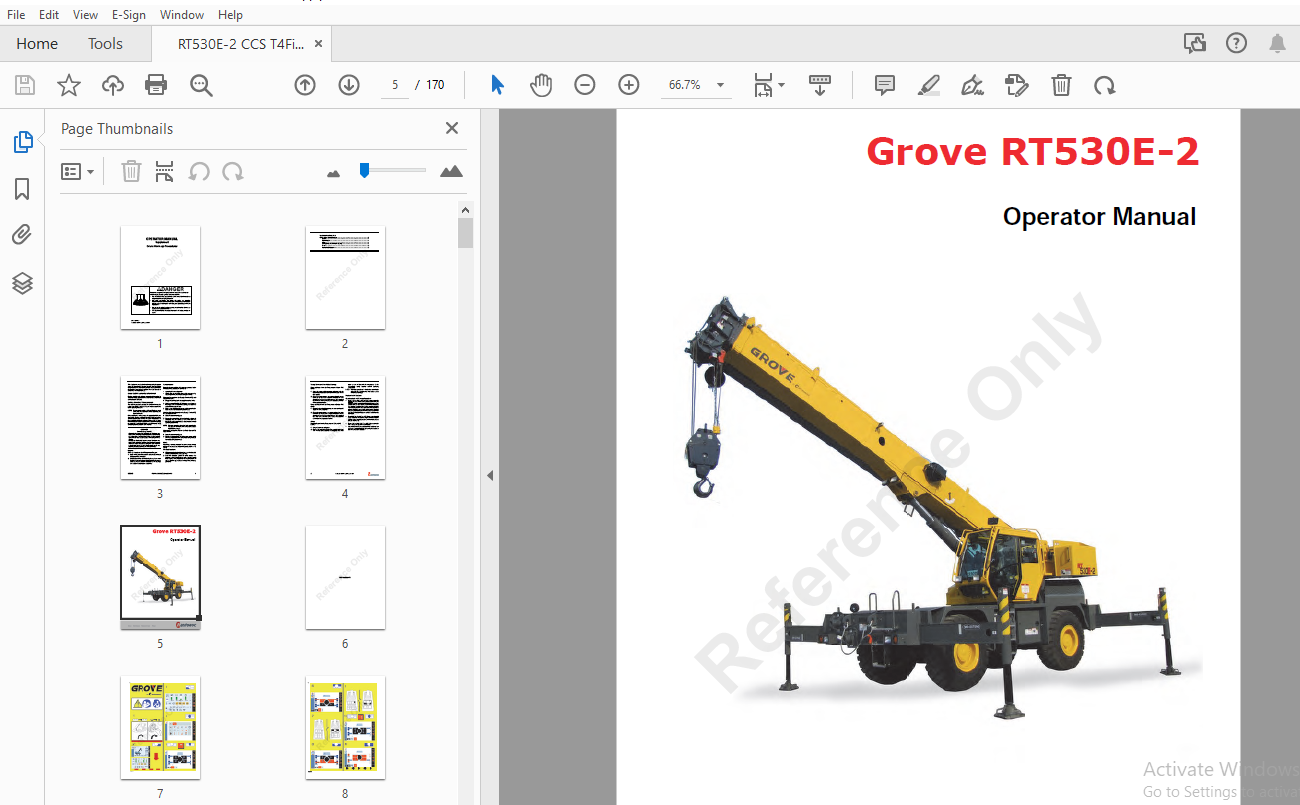Close the RT530E-2 document tab
This screenshot has width=1300, height=805.
(319, 44)
